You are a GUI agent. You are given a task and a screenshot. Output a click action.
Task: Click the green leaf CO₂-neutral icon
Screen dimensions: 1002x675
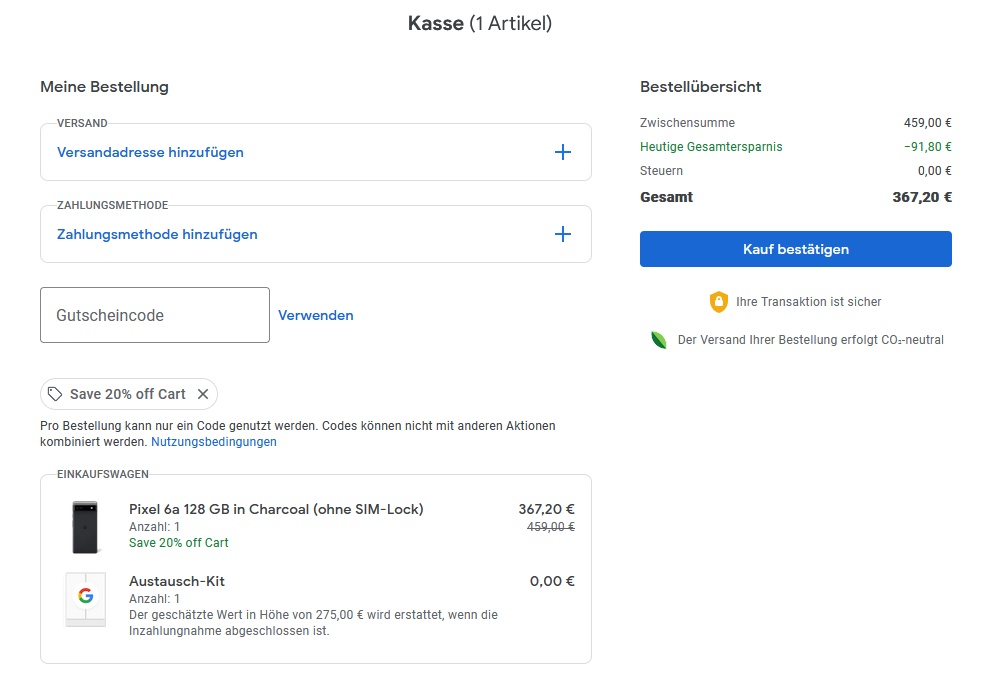click(659, 340)
